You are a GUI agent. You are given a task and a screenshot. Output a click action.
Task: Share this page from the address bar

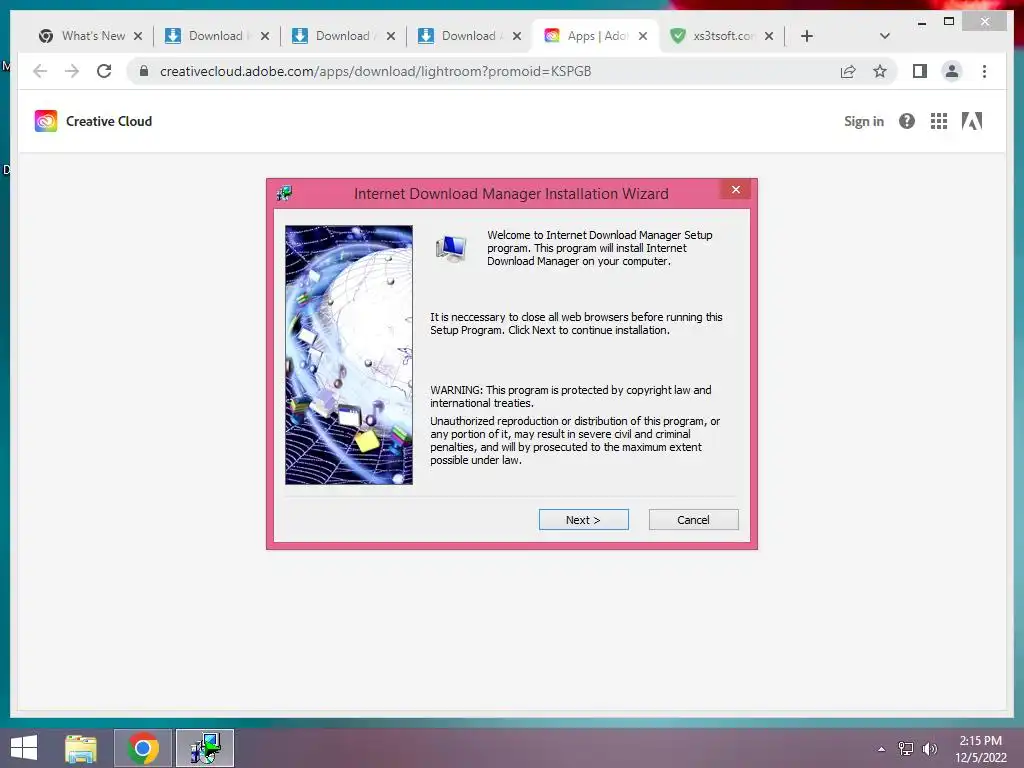tap(848, 71)
